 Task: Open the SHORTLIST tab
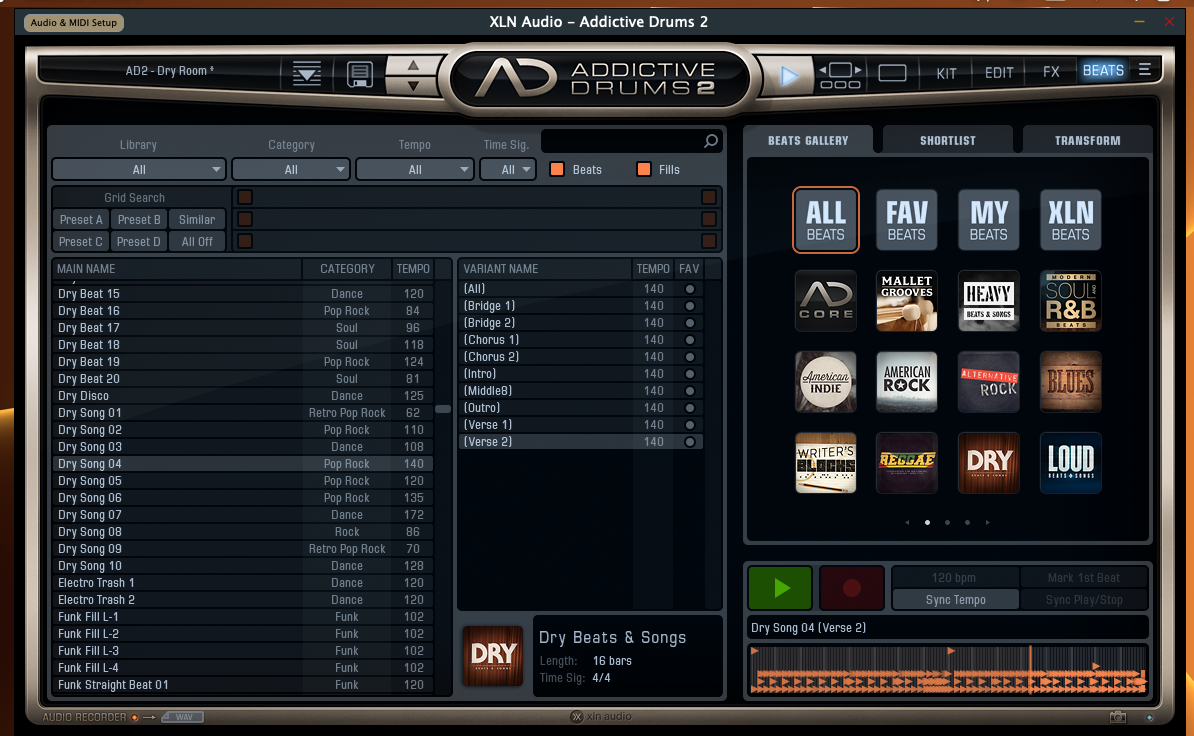tap(947, 141)
